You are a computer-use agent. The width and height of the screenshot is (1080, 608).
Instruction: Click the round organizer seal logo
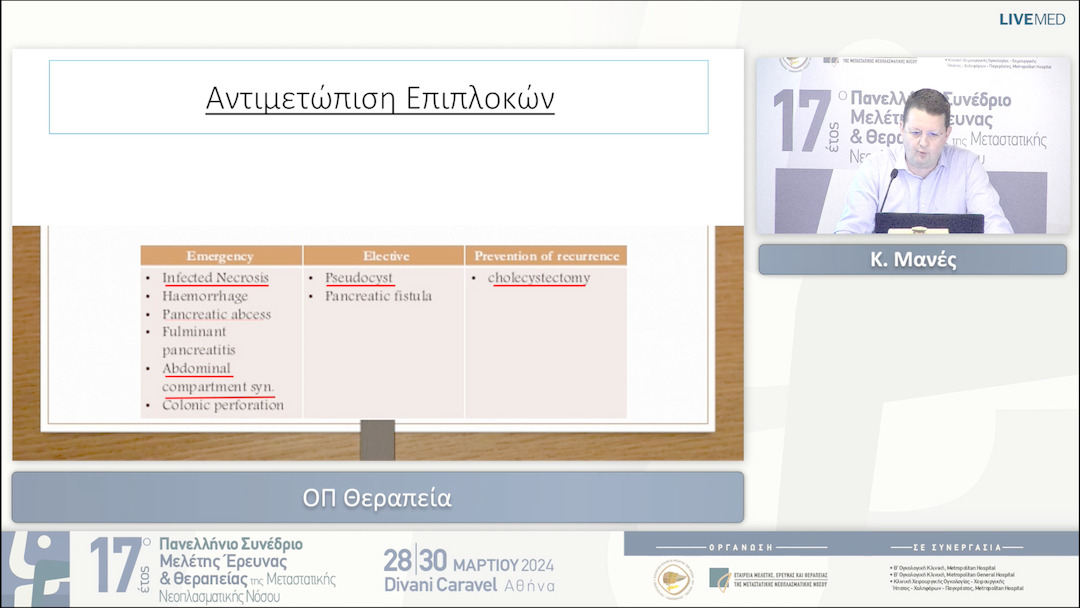674,579
